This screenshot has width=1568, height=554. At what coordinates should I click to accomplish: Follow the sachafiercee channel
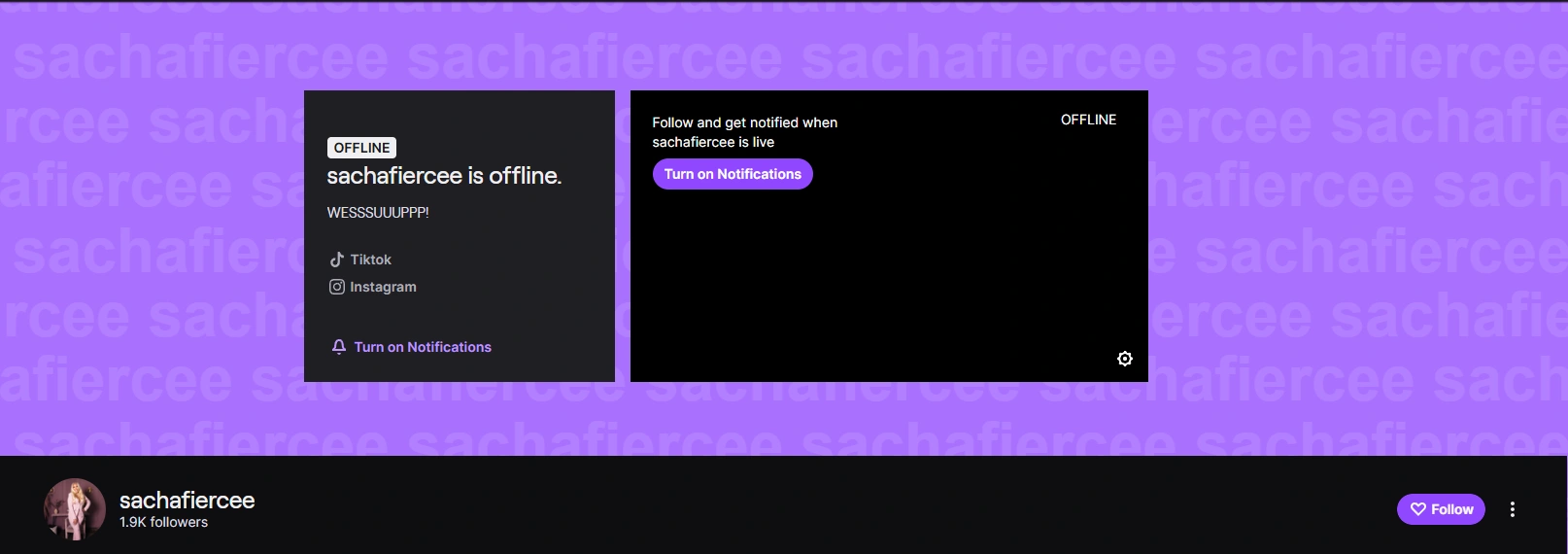click(1441, 509)
